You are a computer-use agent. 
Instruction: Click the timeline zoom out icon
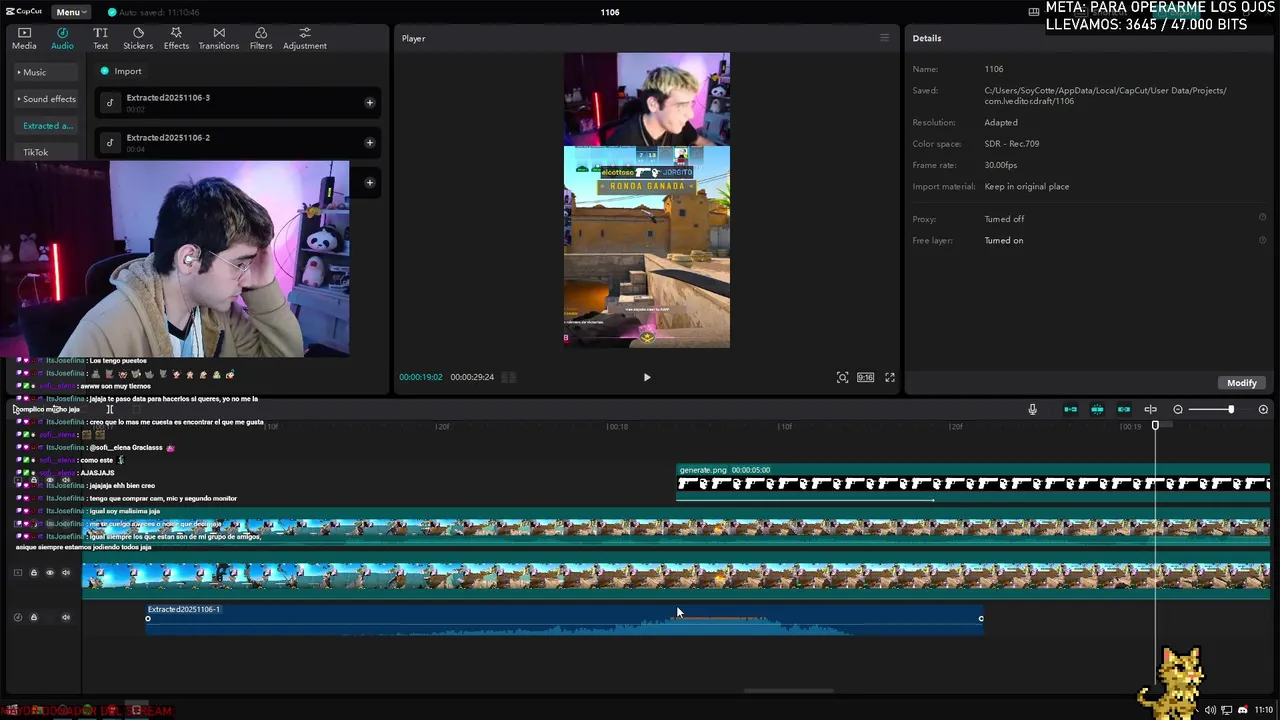1178,409
